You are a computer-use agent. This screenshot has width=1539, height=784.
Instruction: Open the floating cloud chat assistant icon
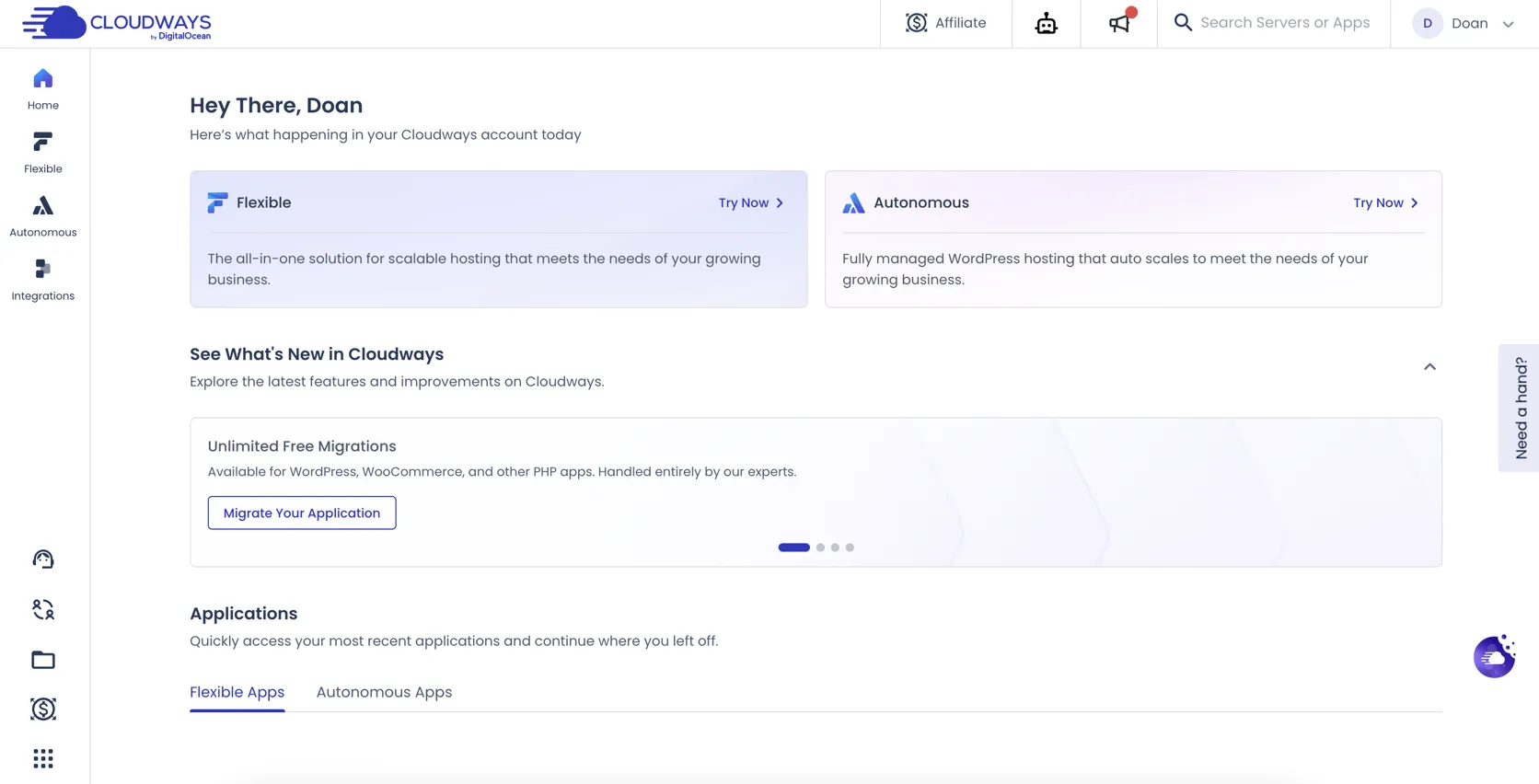pos(1494,656)
